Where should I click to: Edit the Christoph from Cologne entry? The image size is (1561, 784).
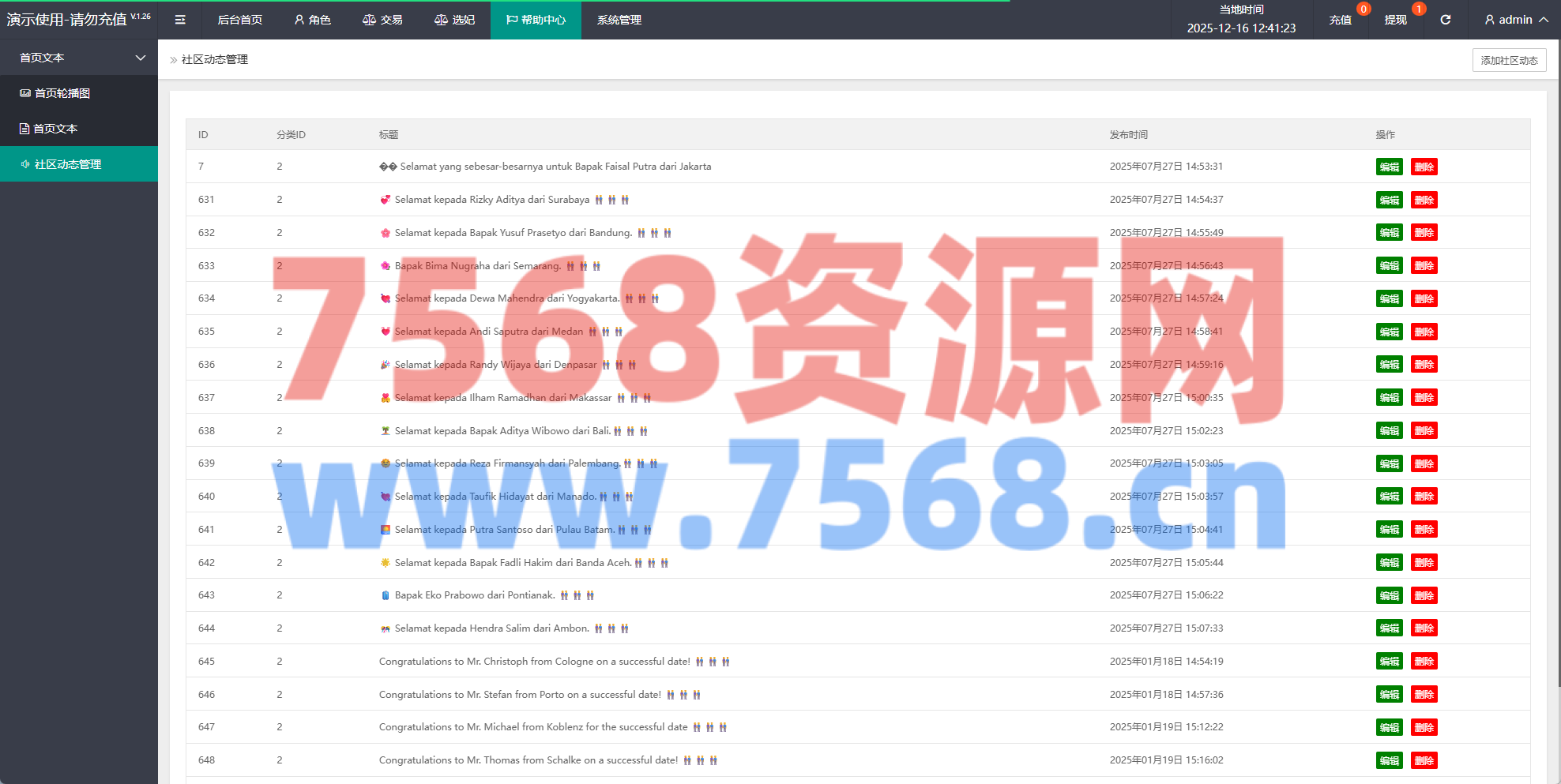[1389, 662]
